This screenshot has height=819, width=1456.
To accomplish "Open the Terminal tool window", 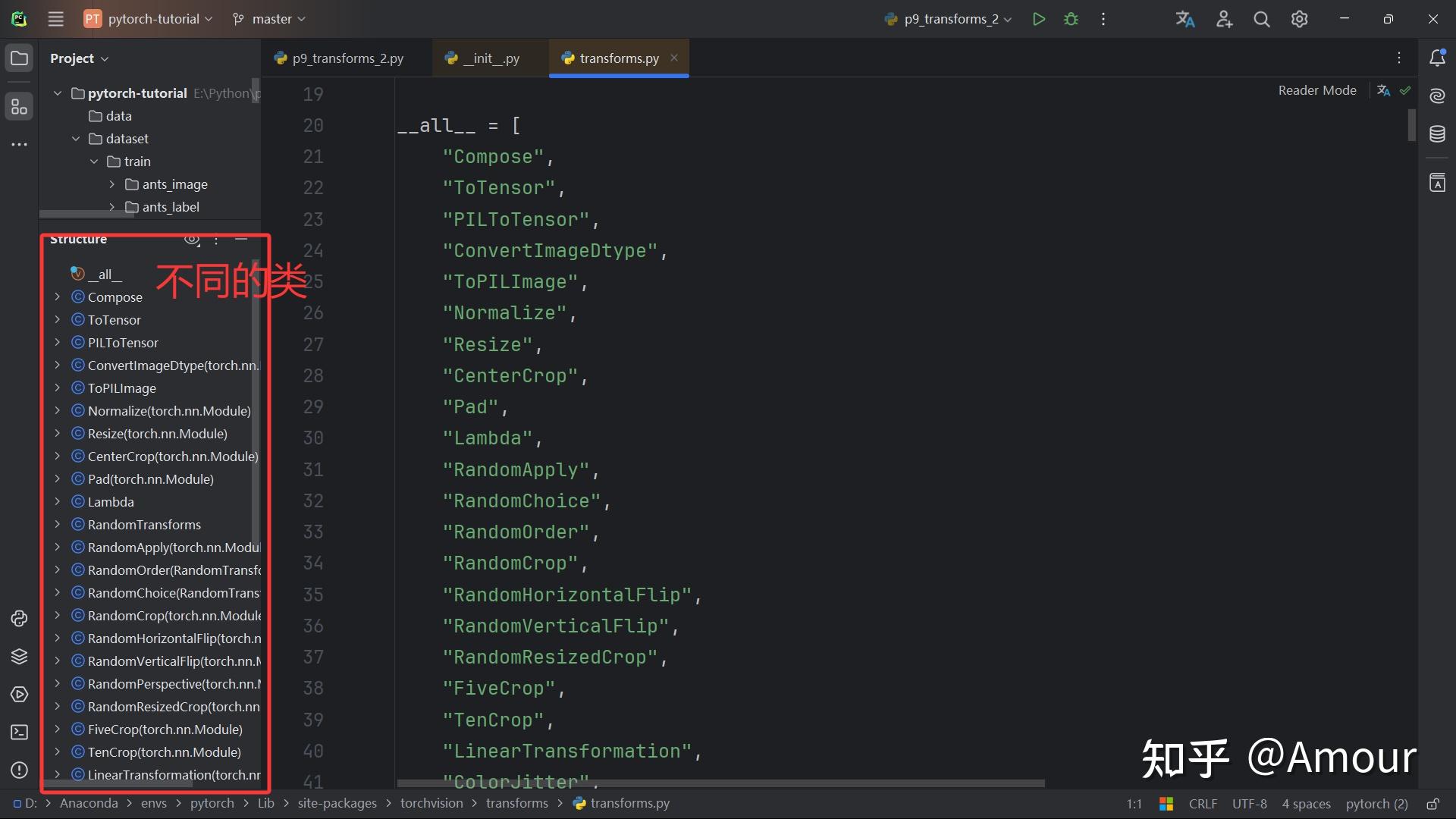I will 19,732.
